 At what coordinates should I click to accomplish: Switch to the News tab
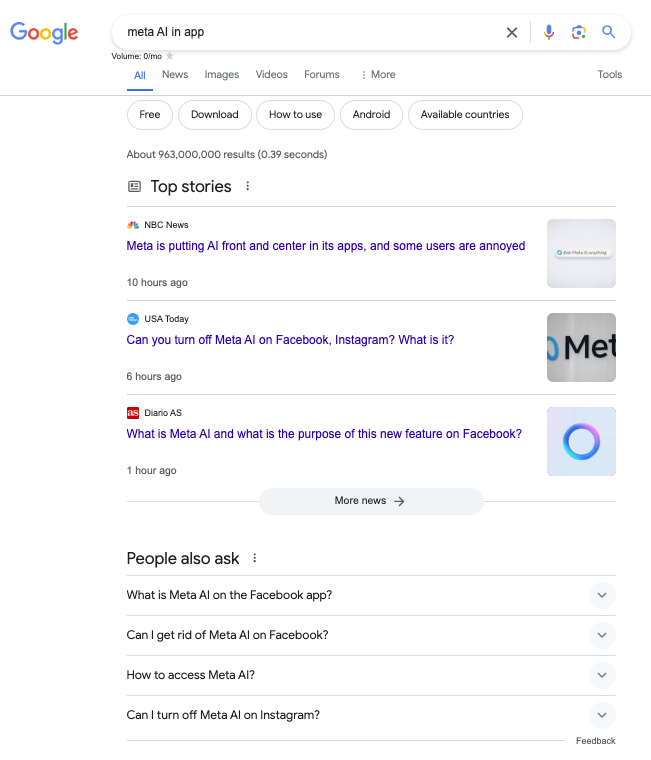pos(175,75)
